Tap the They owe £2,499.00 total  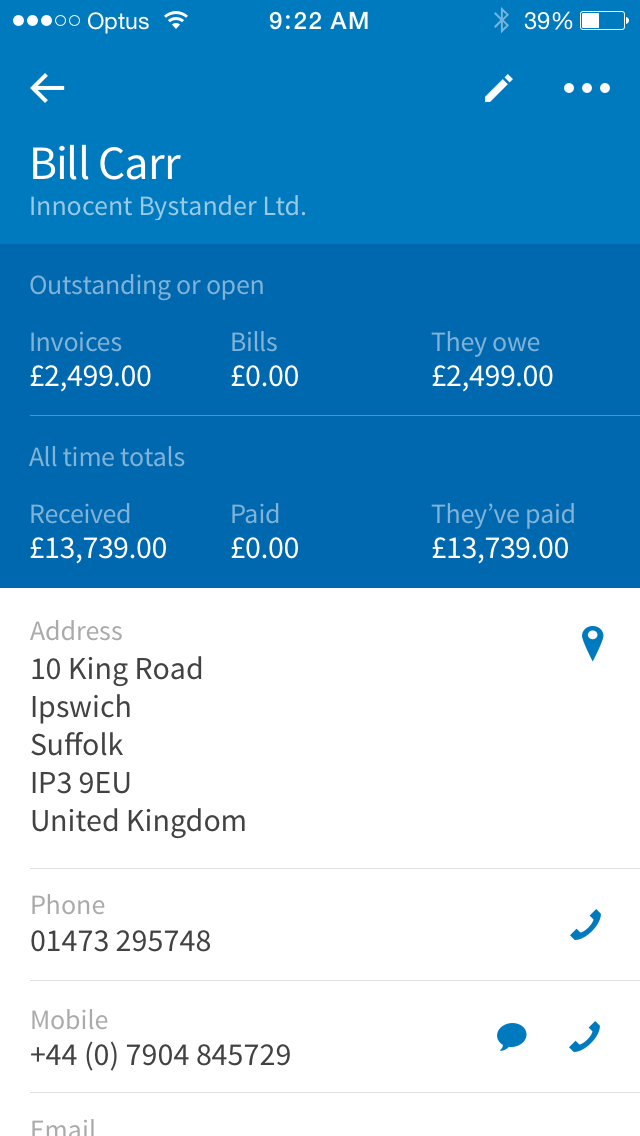point(492,376)
